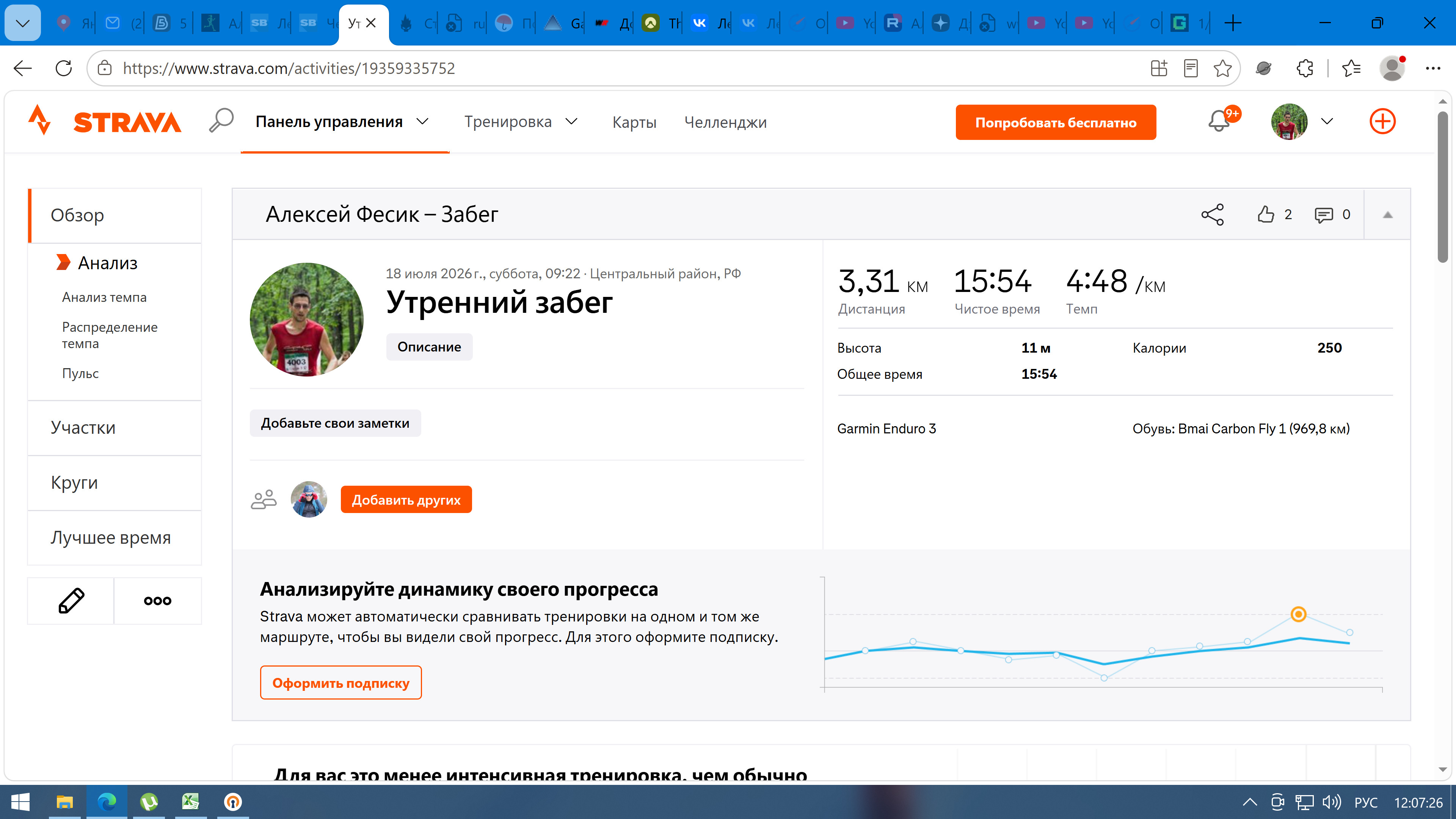Click the tagged athlete avatar

click(309, 500)
